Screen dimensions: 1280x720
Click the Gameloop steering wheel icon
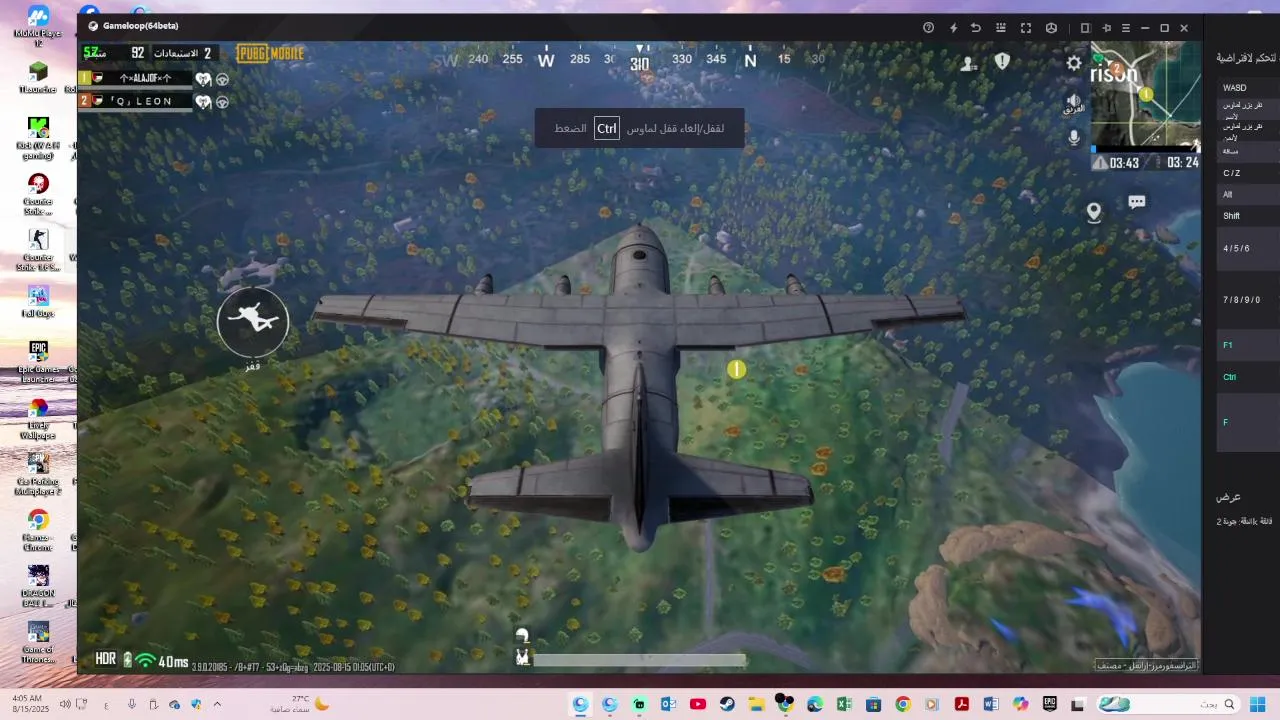pos(1051,28)
